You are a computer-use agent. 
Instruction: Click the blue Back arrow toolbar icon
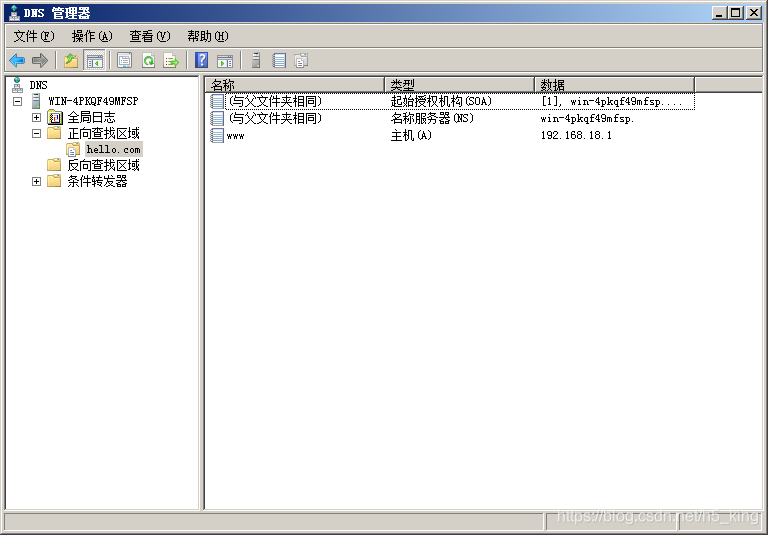[17, 60]
